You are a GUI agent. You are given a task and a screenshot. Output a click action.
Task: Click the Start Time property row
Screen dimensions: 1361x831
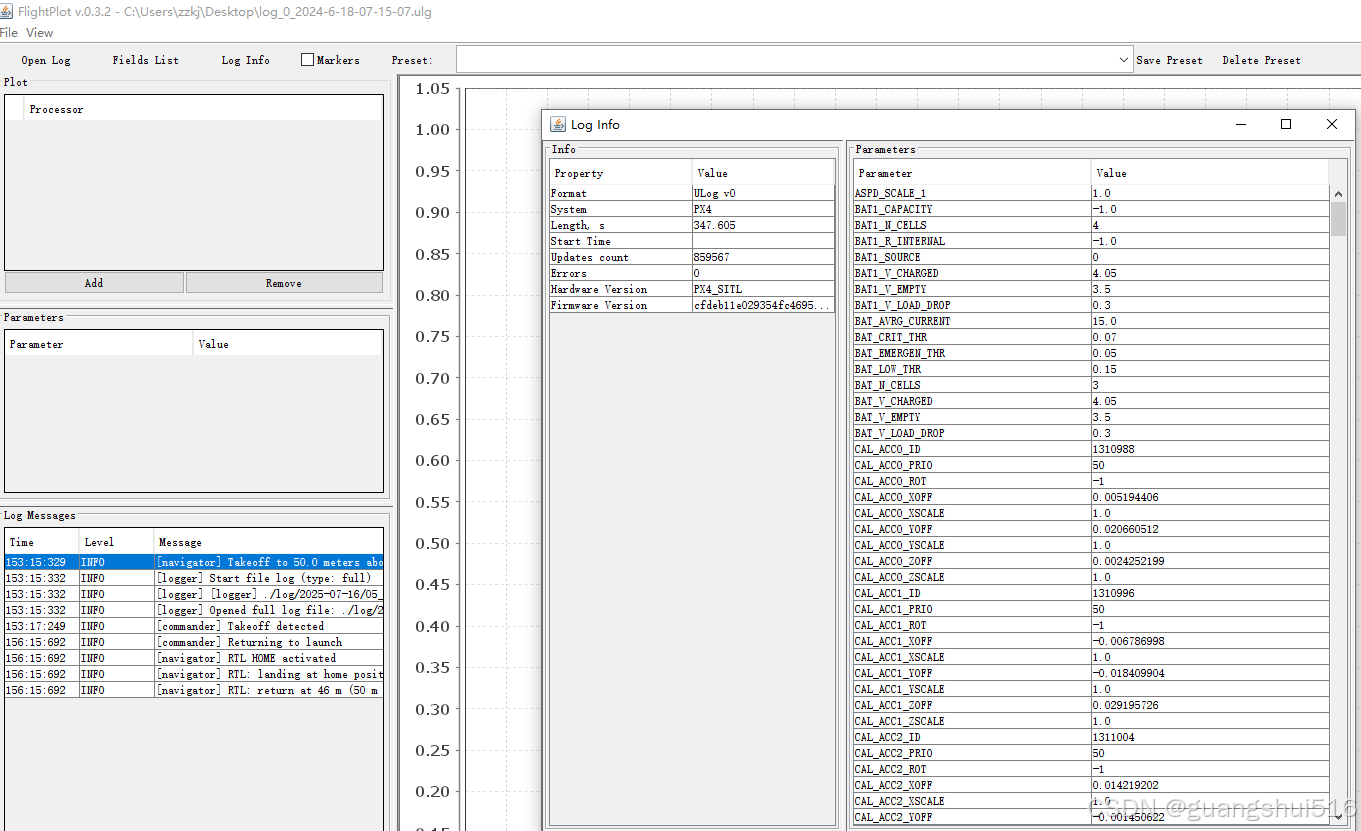click(x=692, y=241)
